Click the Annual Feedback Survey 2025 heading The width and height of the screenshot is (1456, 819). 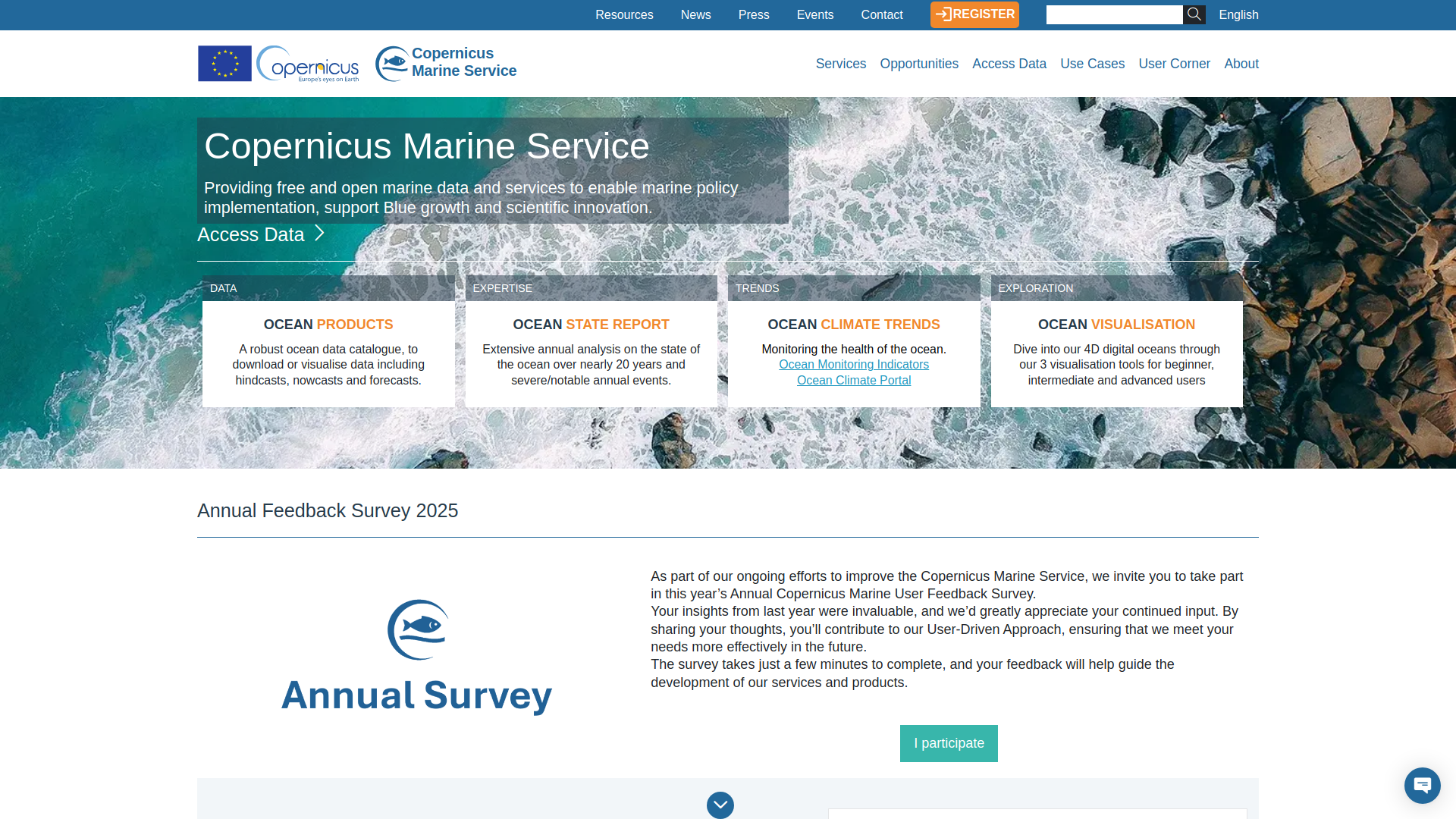[x=328, y=510]
